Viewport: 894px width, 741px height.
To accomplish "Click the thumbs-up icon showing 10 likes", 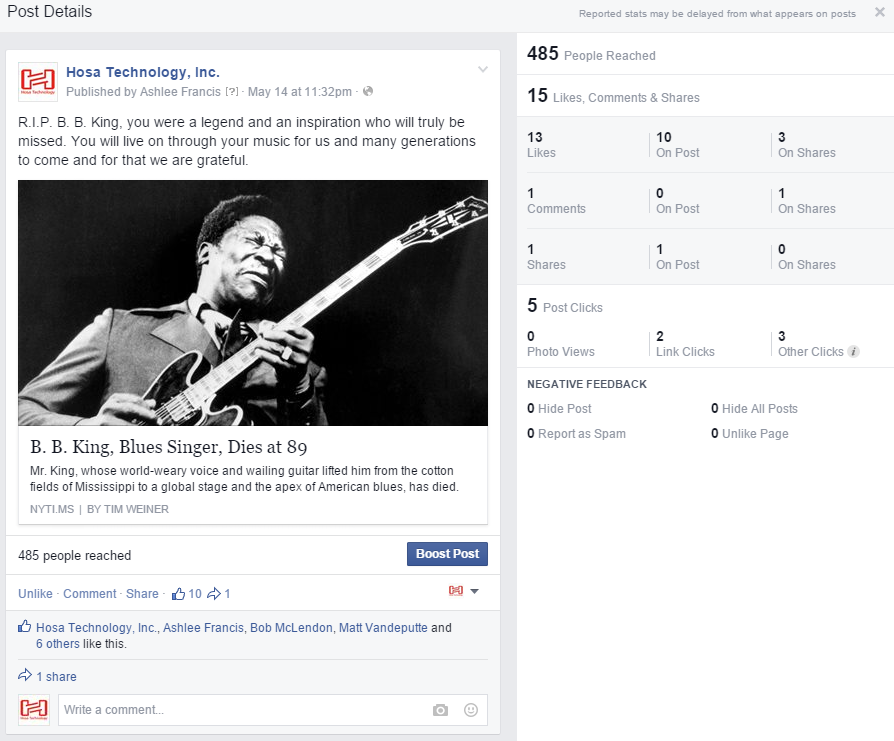I will [x=179, y=594].
